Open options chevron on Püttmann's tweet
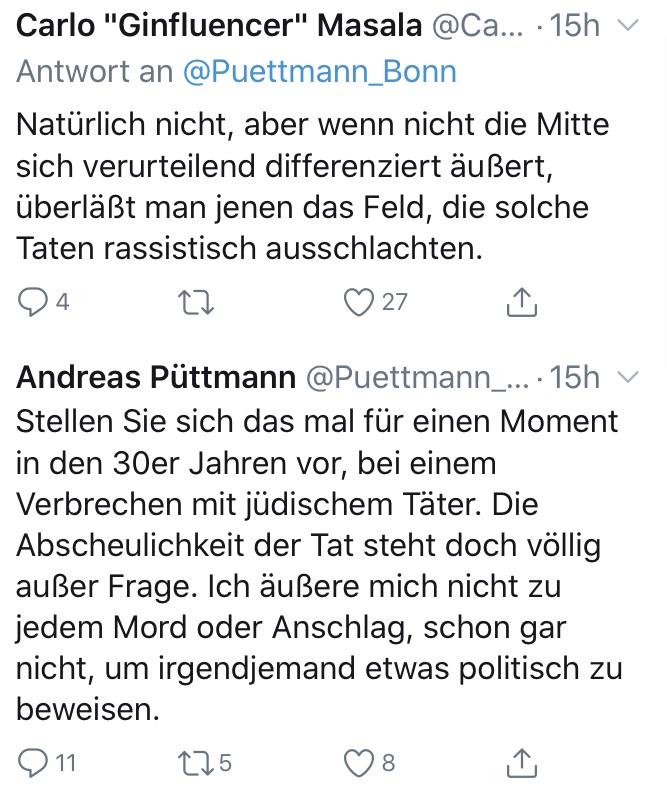Screen dimensions: 667x798 (628, 378)
